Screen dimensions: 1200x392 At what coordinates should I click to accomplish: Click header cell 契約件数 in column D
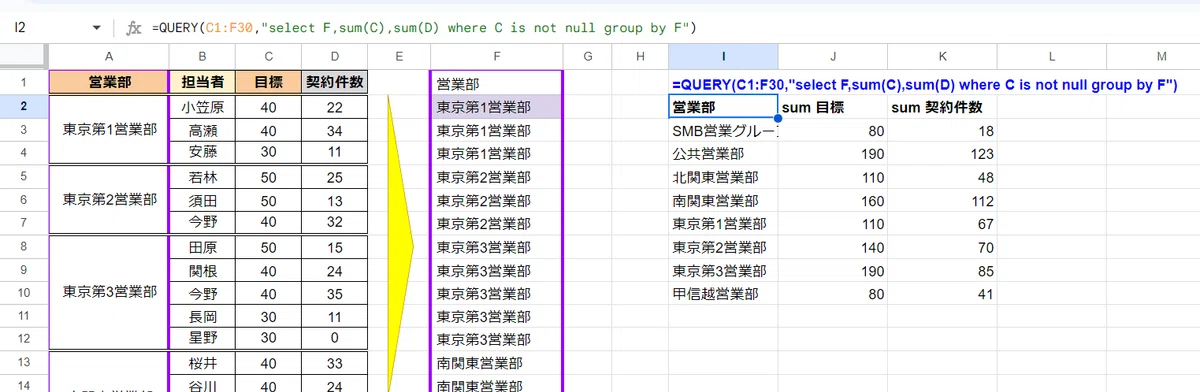[x=334, y=82]
